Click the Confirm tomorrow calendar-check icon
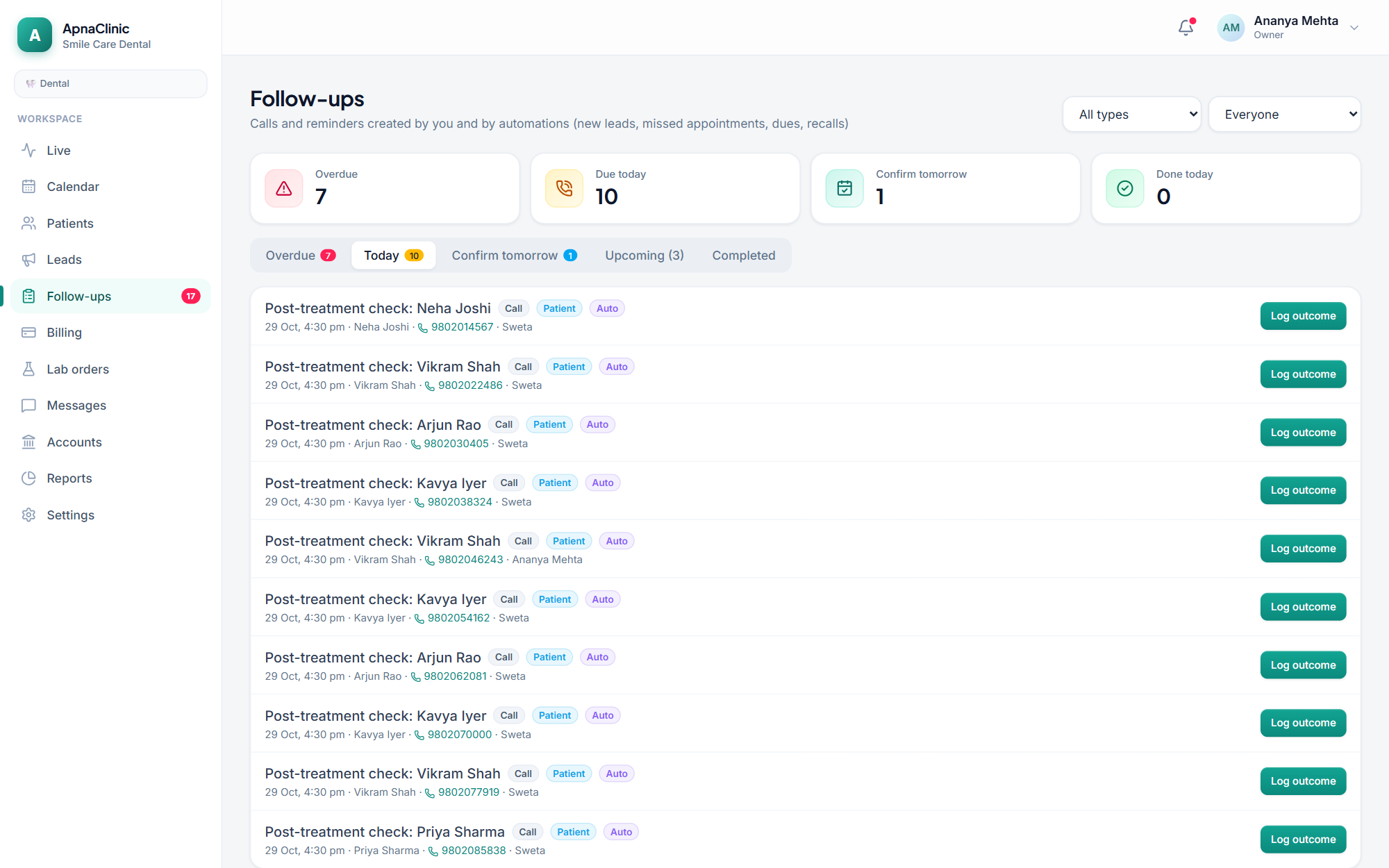Viewport: 1389px width, 868px height. pyautogui.click(x=845, y=188)
